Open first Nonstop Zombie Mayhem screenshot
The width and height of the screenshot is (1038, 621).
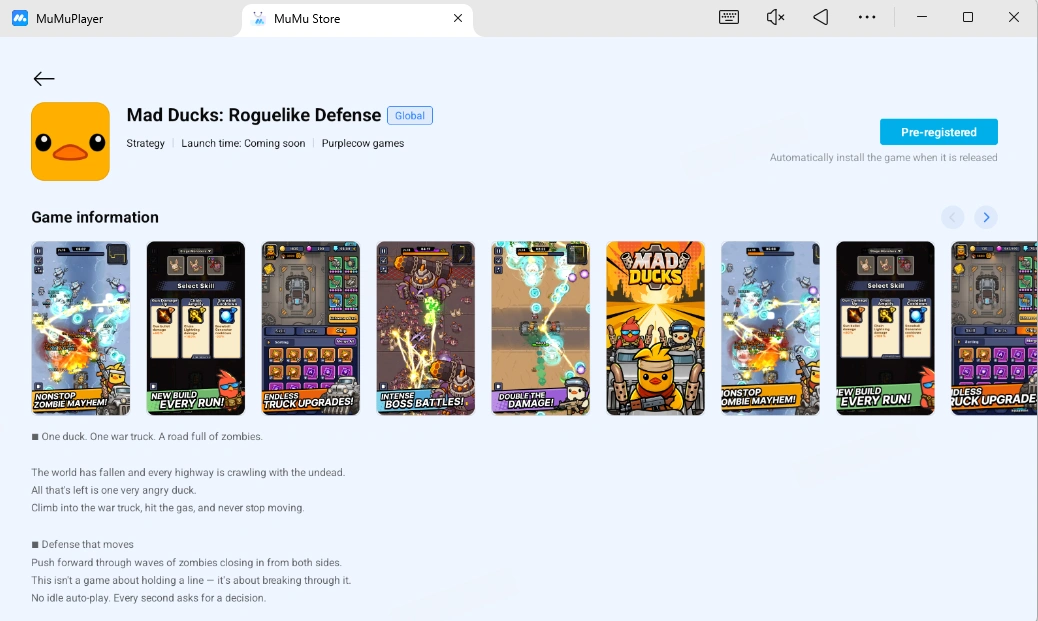point(81,328)
